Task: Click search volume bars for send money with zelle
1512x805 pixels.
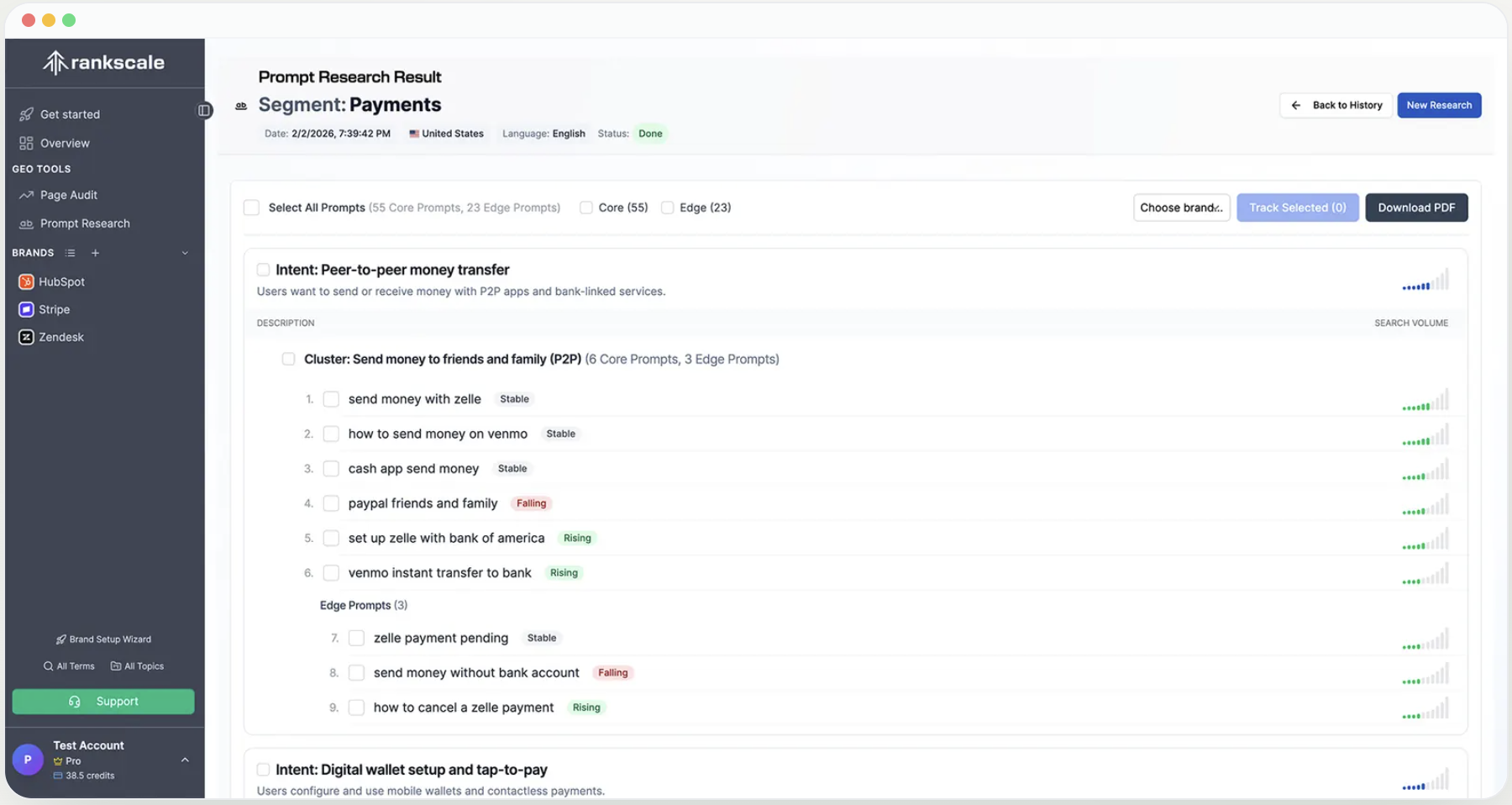Action: [x=1425, y=399]
